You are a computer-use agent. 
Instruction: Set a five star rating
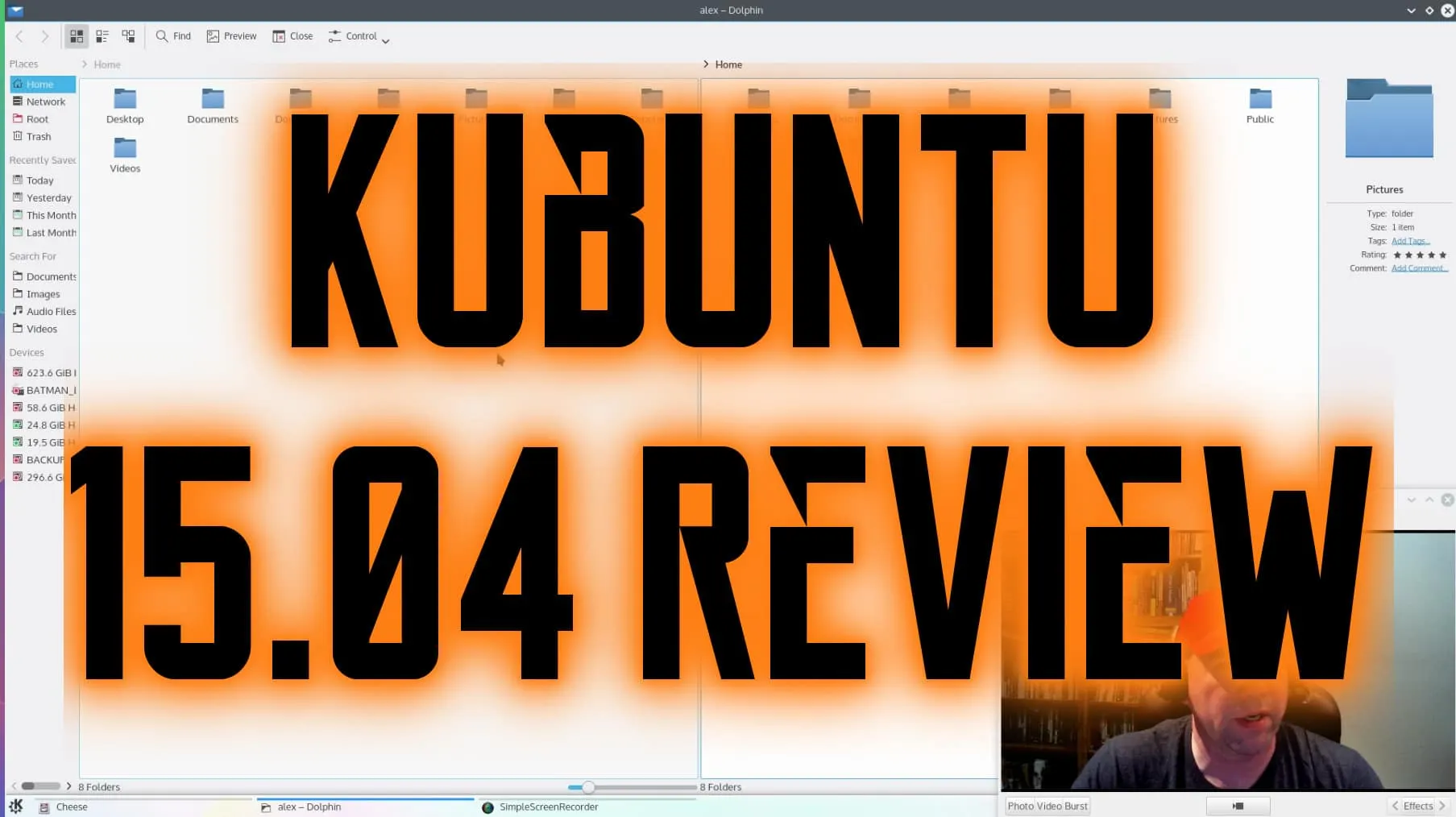coord(1442,255)
